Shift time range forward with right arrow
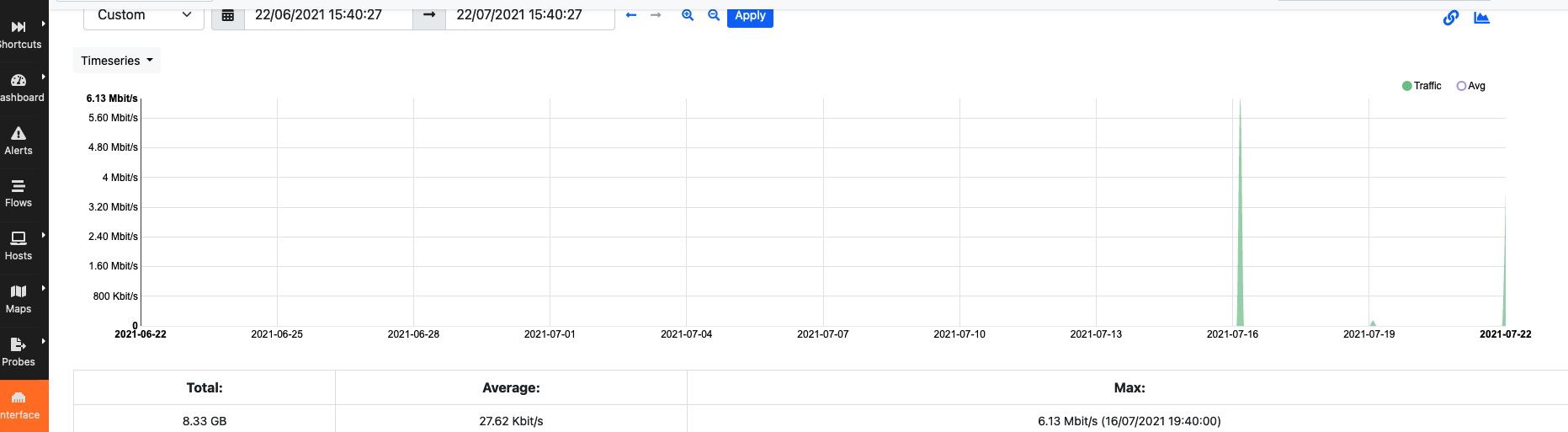The width and height of the screenshot is (1568, 432). click(656, 15)
